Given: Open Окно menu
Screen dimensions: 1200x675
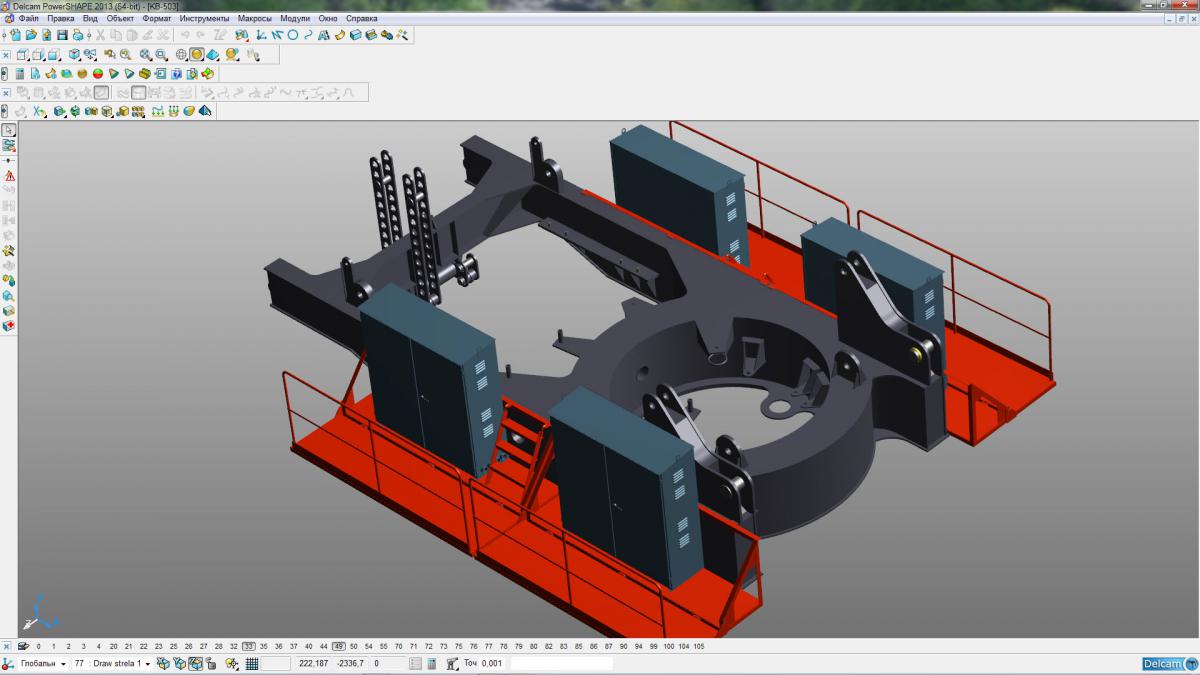Looking at the screenshot, I should (328, 18).
